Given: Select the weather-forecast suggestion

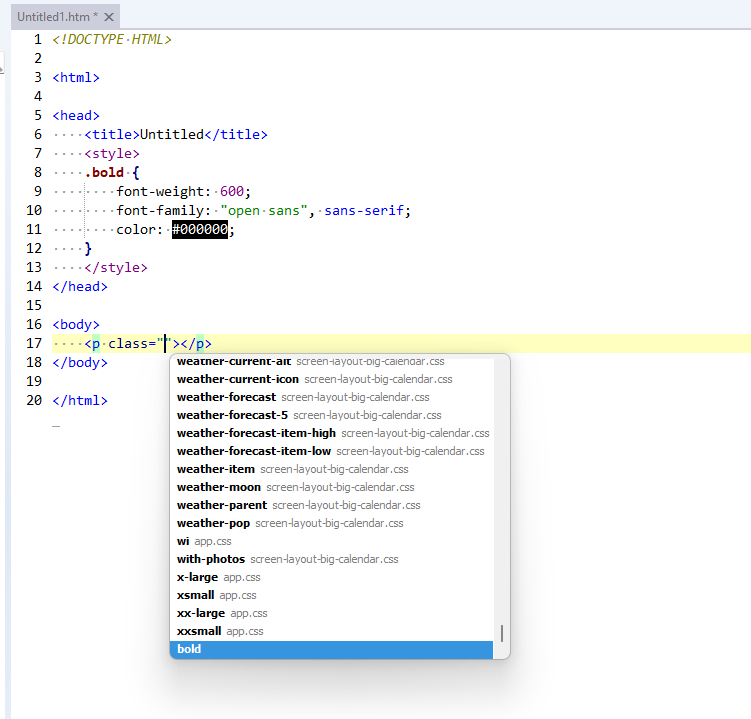Looking at the screenshot, I should pos(226,397).
